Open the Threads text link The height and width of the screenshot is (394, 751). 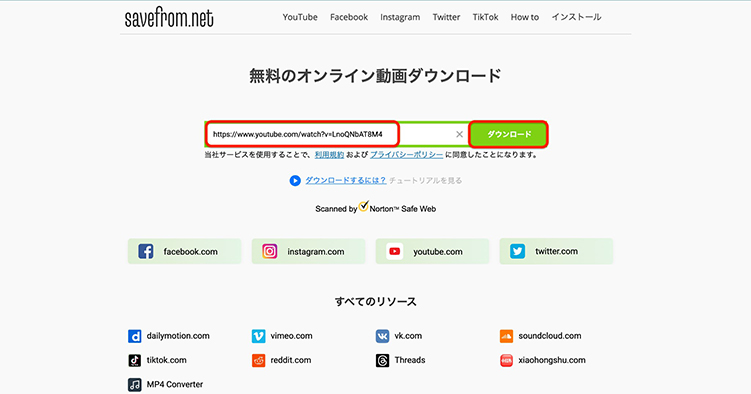point(410,360)
